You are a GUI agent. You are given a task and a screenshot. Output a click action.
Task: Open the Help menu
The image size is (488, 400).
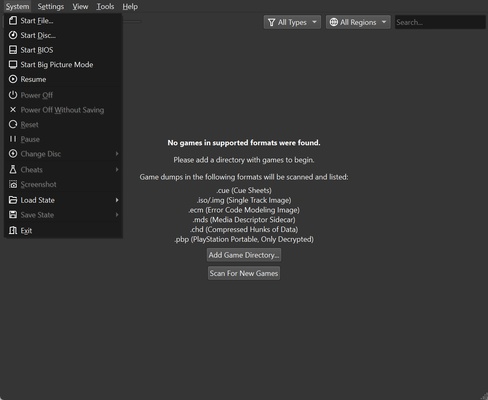point(130,7)
